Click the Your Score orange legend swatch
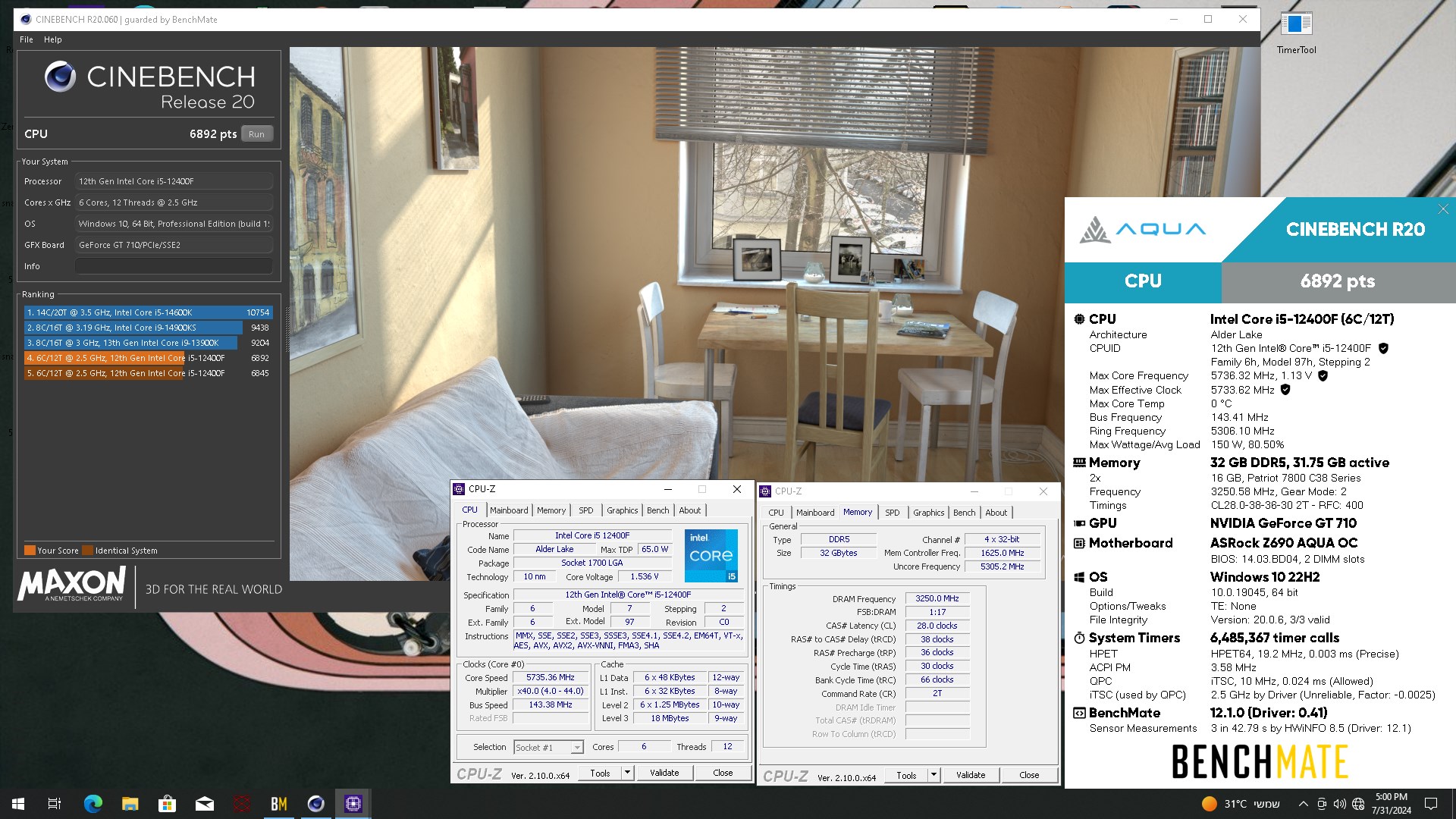1456x819 pixels. coord(30,551)
